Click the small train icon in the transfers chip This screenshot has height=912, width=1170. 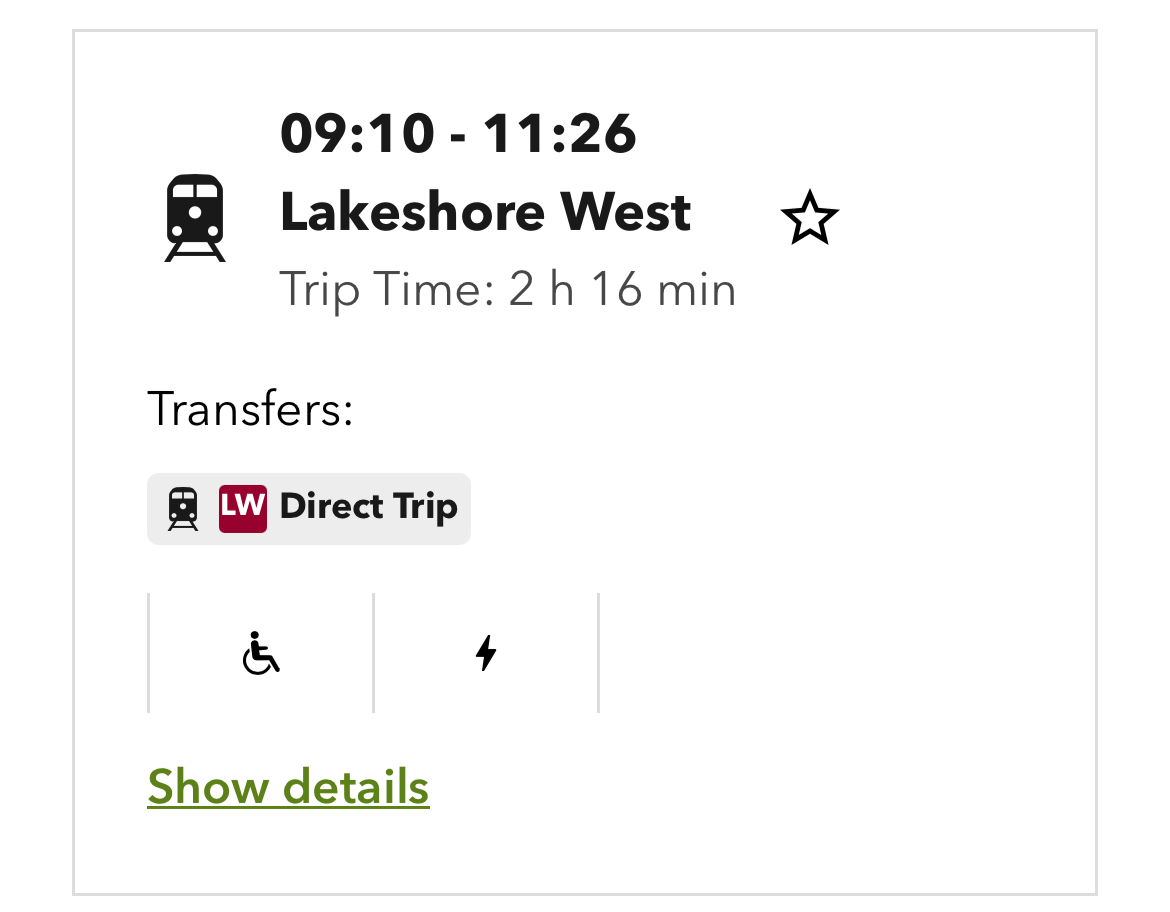[183, 508]
